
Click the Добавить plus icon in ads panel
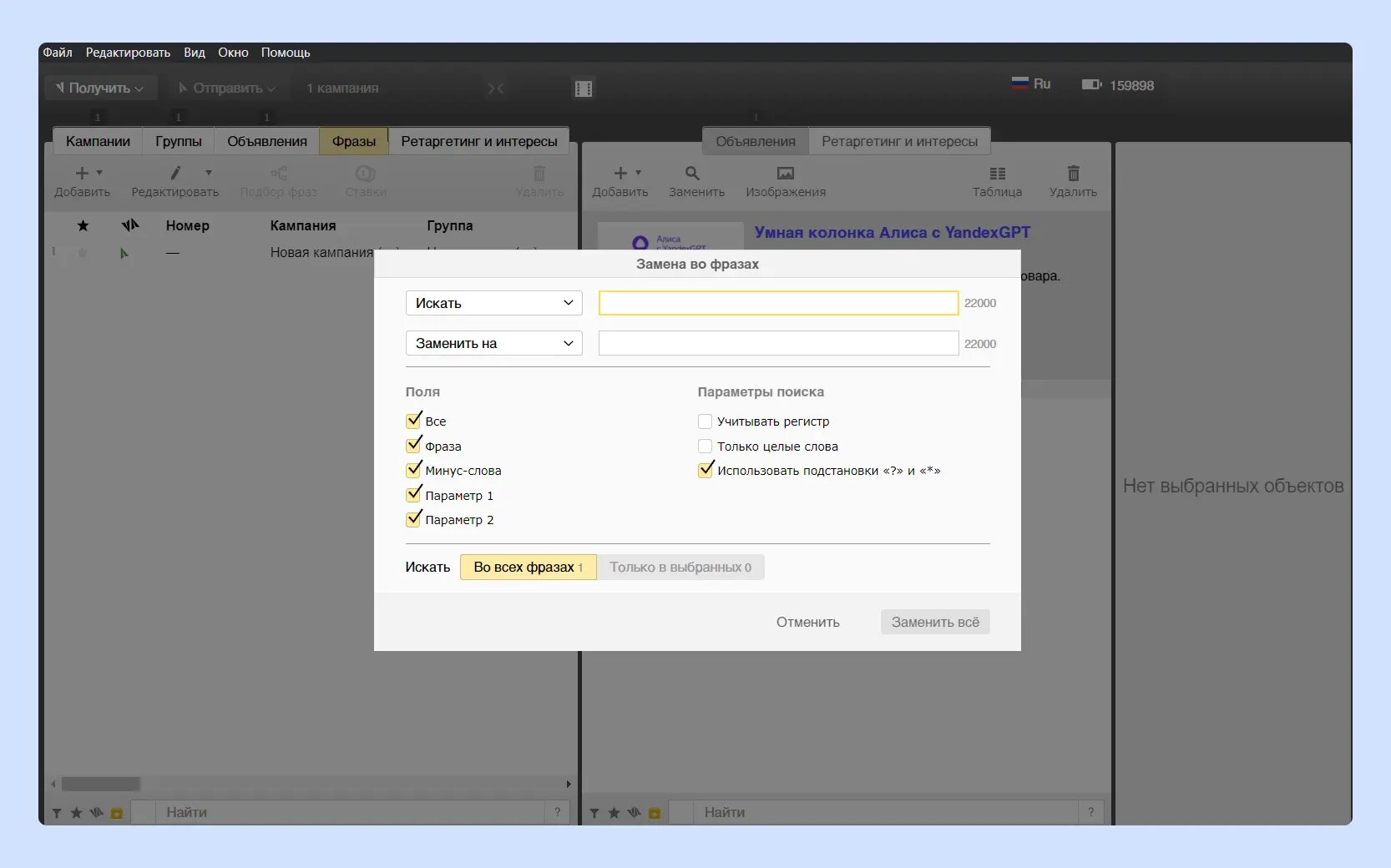click(x=620, y=173)
